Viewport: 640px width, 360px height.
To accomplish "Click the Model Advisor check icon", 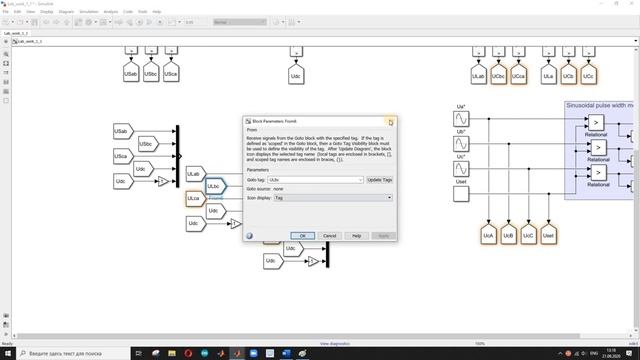I will (x=276, y=22).
